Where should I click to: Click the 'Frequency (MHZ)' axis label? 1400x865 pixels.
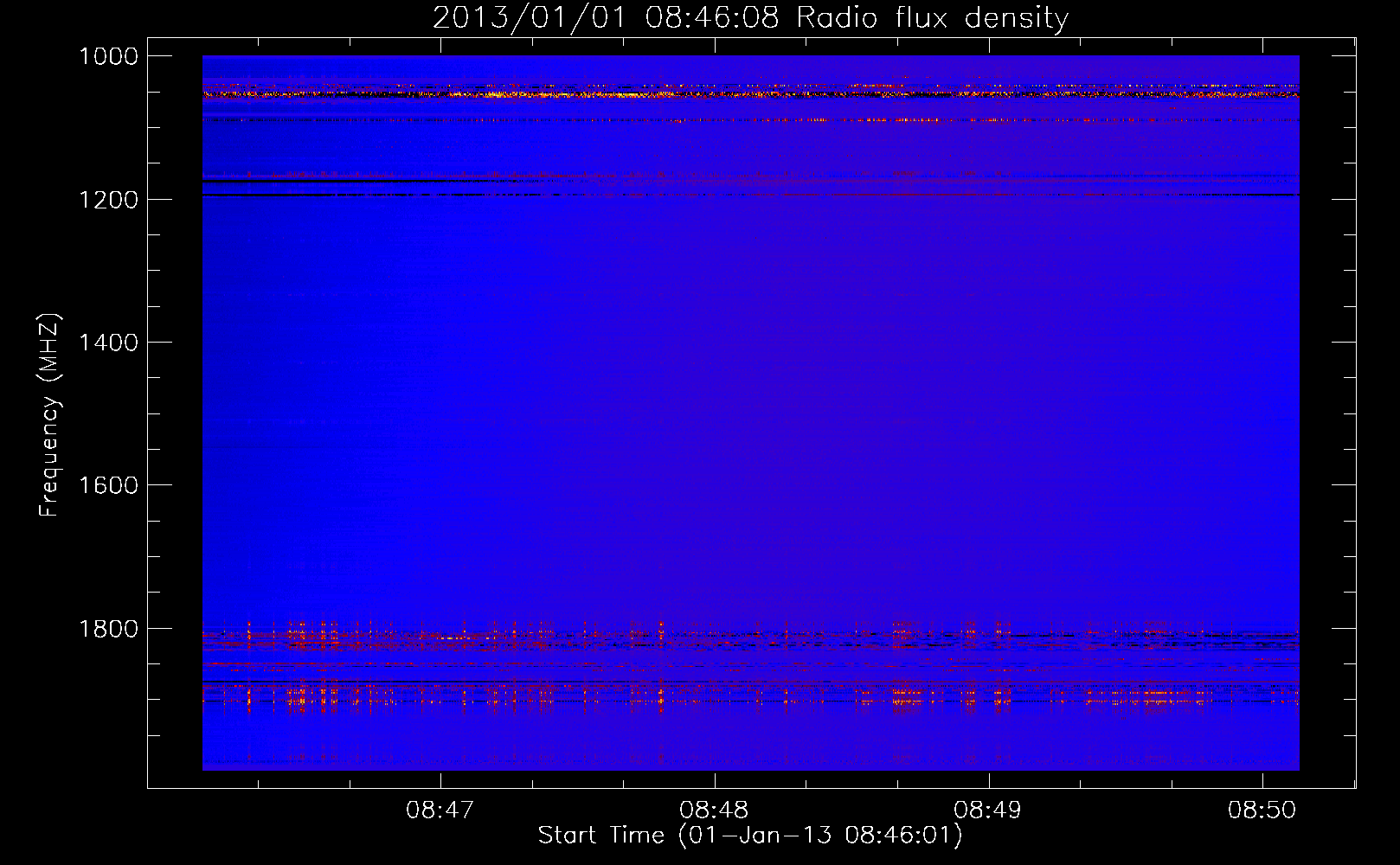click(x=49, y=415)
